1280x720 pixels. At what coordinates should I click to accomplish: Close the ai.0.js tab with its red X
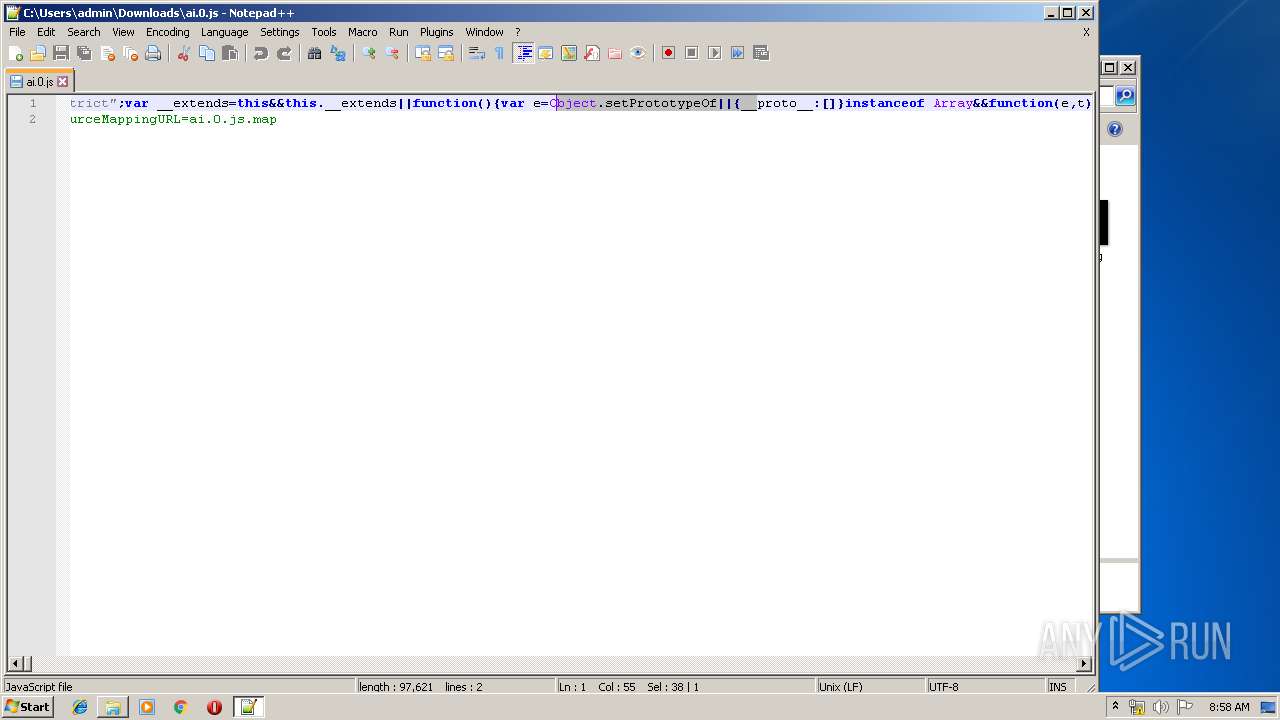pos(63,82)
